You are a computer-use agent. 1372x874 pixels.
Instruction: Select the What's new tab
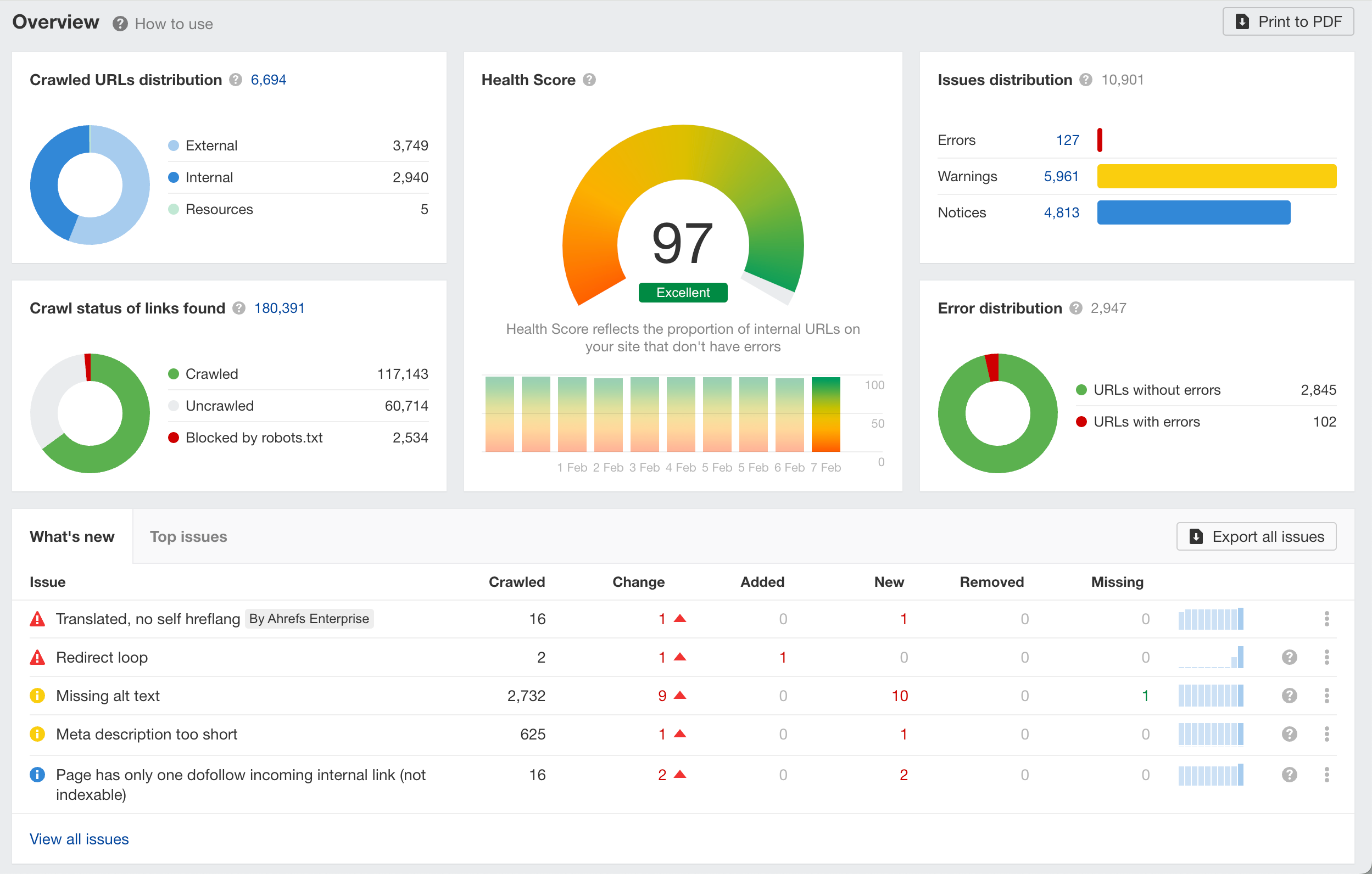pos(72,536)
